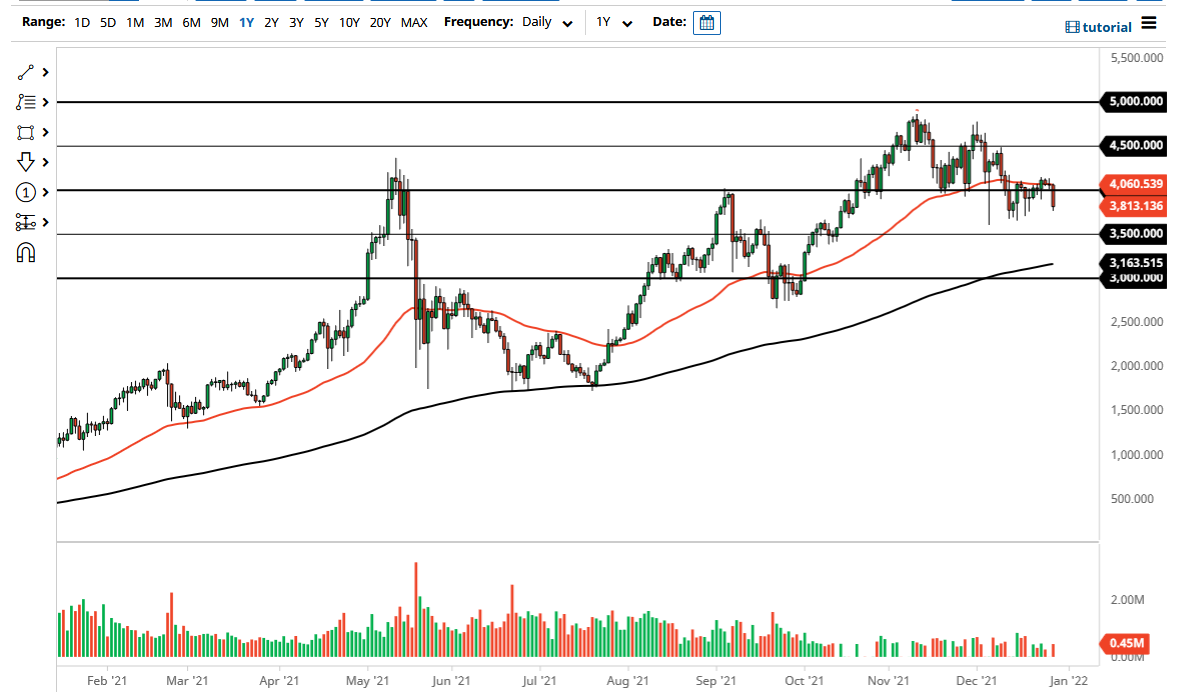The image size is (1179, 700).
Task: Click the tutorial grid icon
Action: (1073, 27)
